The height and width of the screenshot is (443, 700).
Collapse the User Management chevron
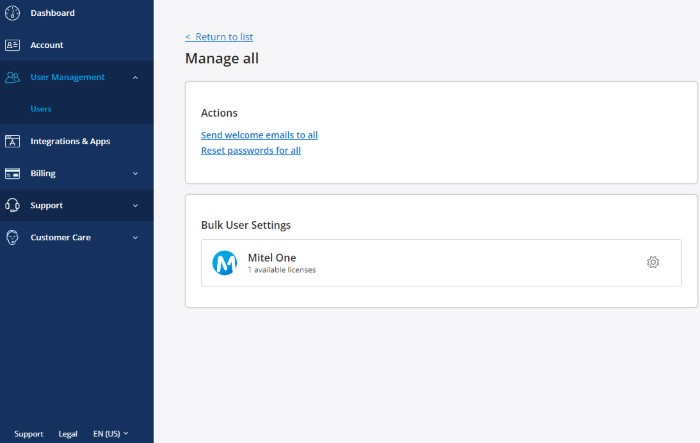pos(135,77)
